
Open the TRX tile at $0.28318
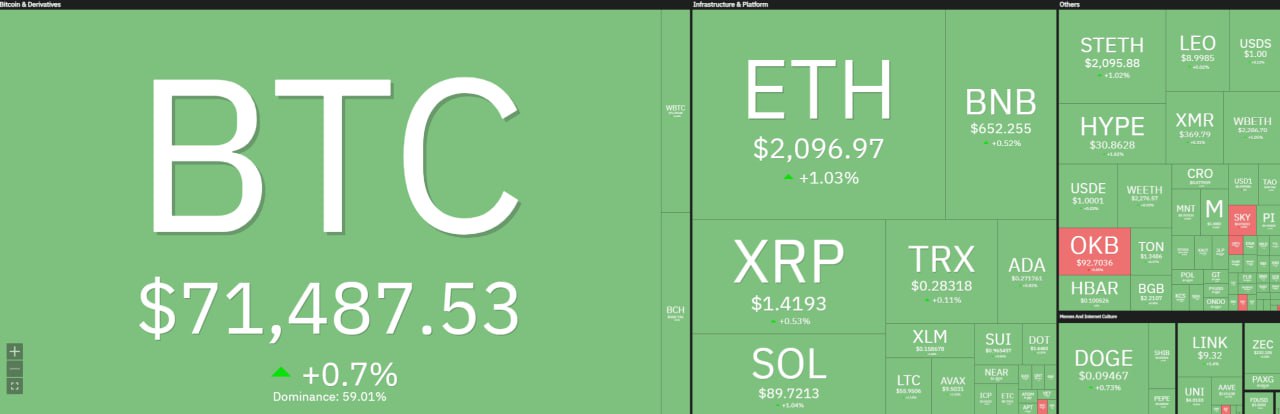(x=941, y=270)
